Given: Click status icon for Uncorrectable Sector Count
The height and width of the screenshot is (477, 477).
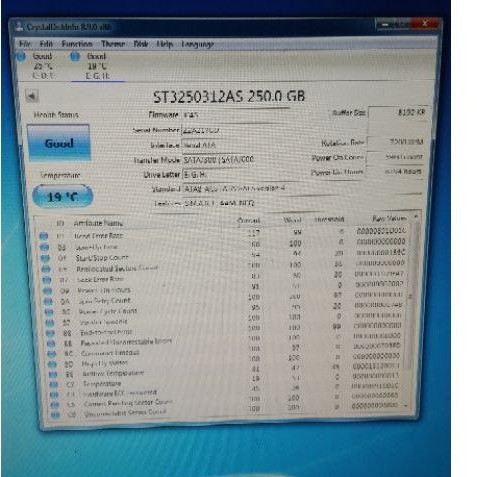Looking at the screenshot, I should 55,415.
